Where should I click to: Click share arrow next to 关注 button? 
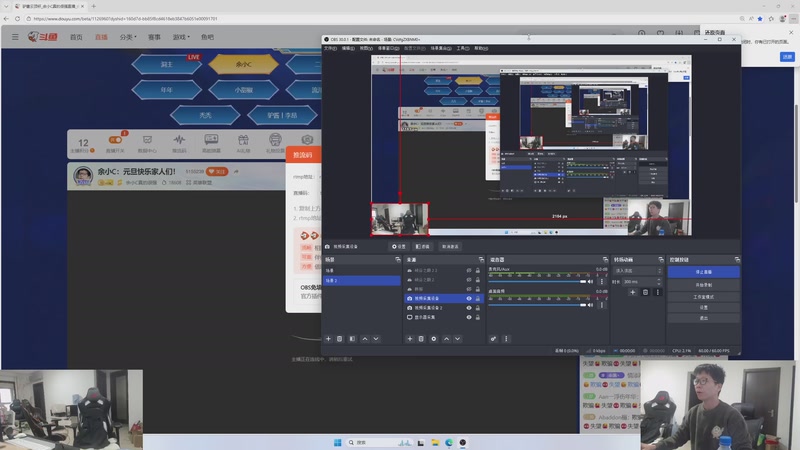point(236,171)
